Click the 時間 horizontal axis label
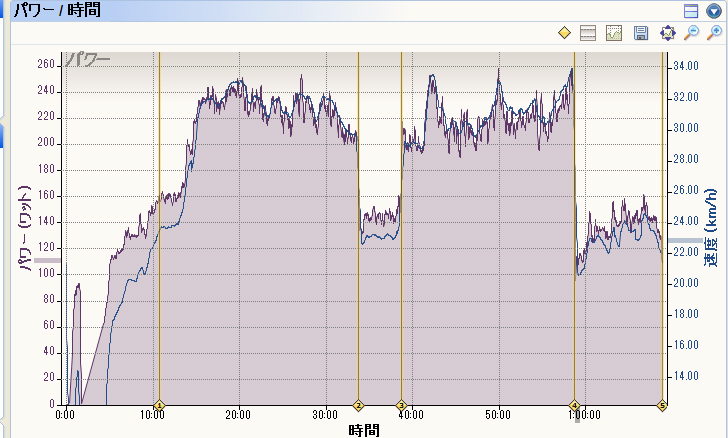 point(364,431)
